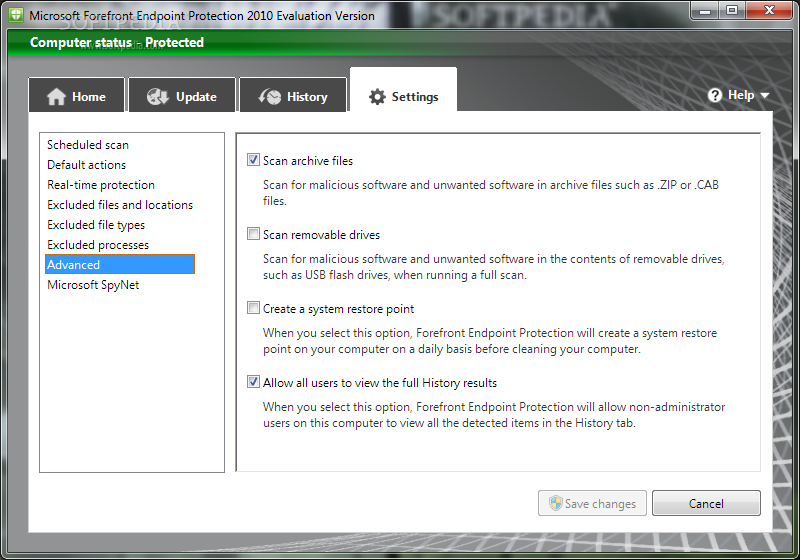The width and height of the screenshot is (800, 560).
Task: Click the Scan archive files label text
Action: [x=308, y=161]
